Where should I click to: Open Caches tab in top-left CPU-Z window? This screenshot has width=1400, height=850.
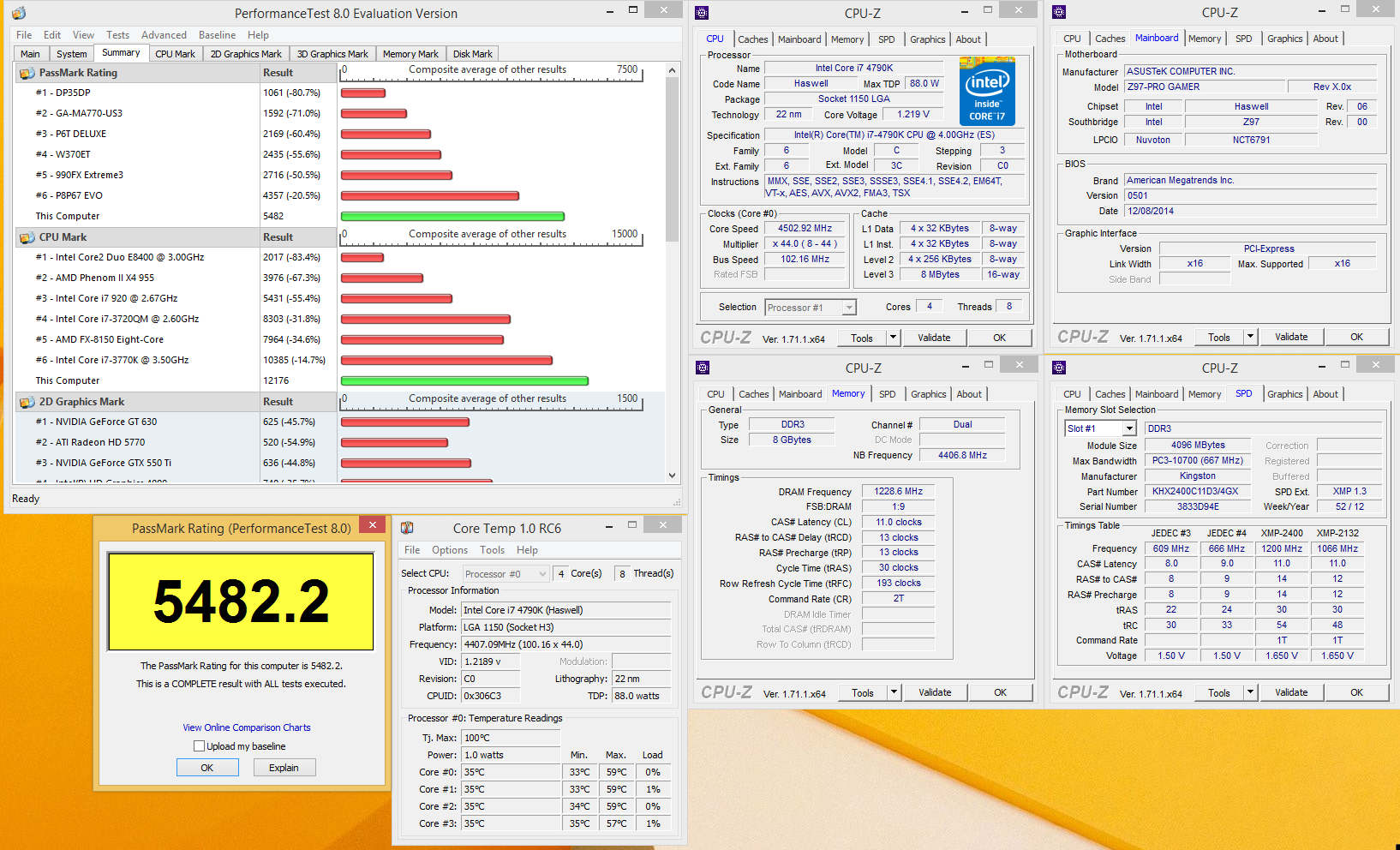pos(752,39)
